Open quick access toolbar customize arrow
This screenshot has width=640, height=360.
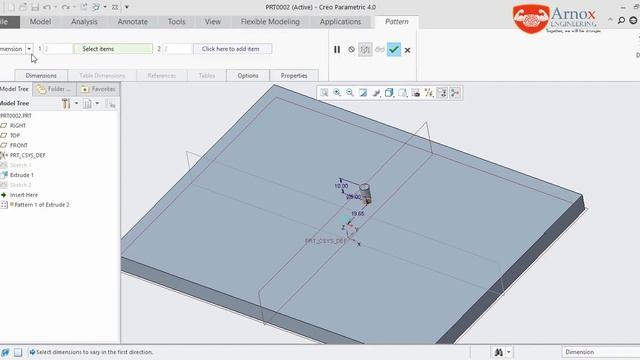[127, 7]
